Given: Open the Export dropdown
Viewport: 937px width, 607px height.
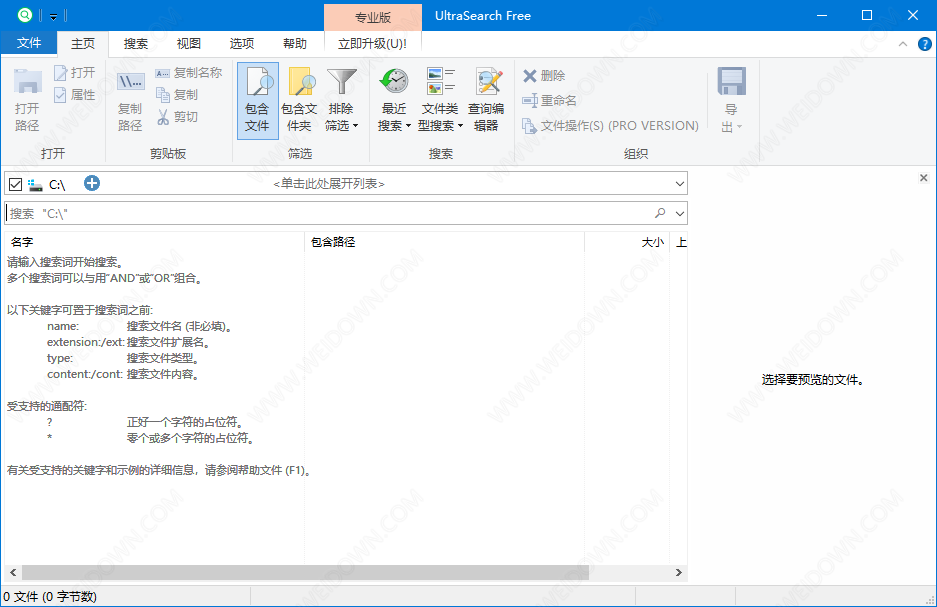Looking at the screenshot, I should pos(731,100).
